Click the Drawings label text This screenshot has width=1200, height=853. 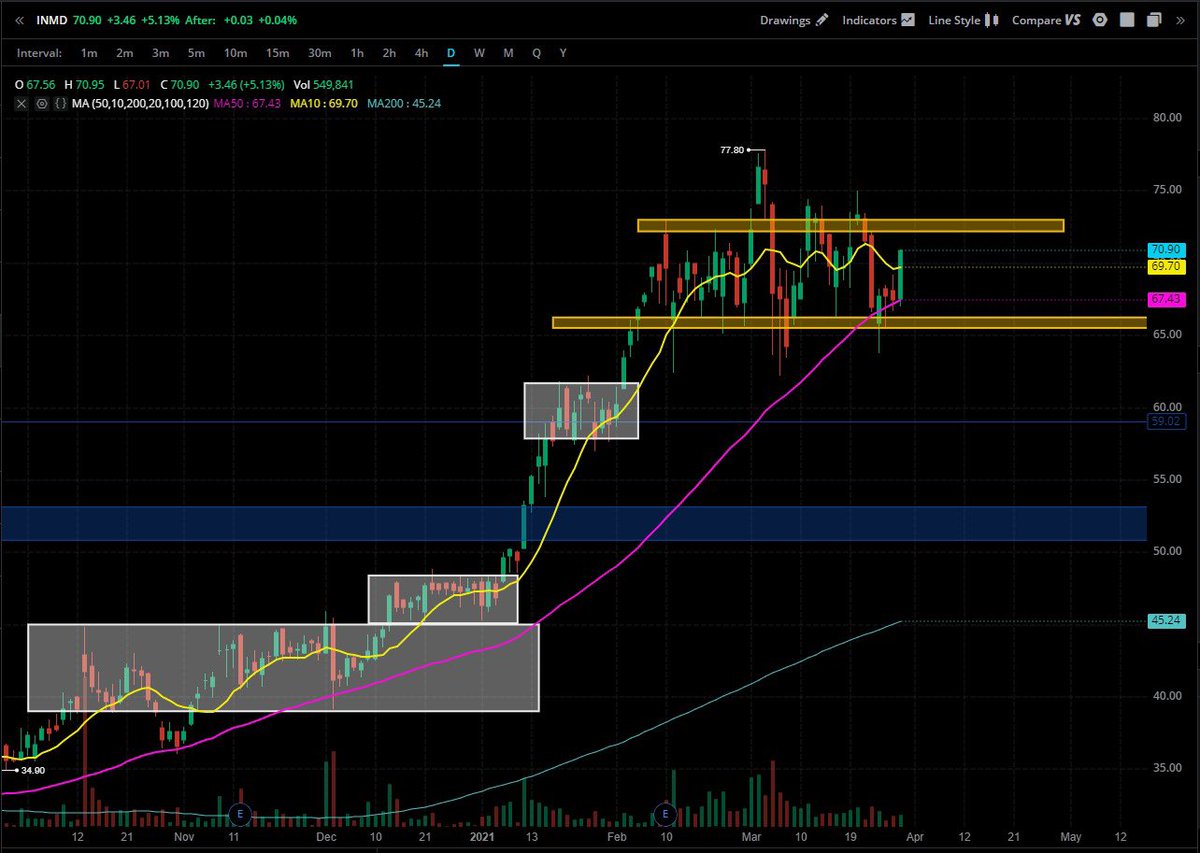click(785, 19)
